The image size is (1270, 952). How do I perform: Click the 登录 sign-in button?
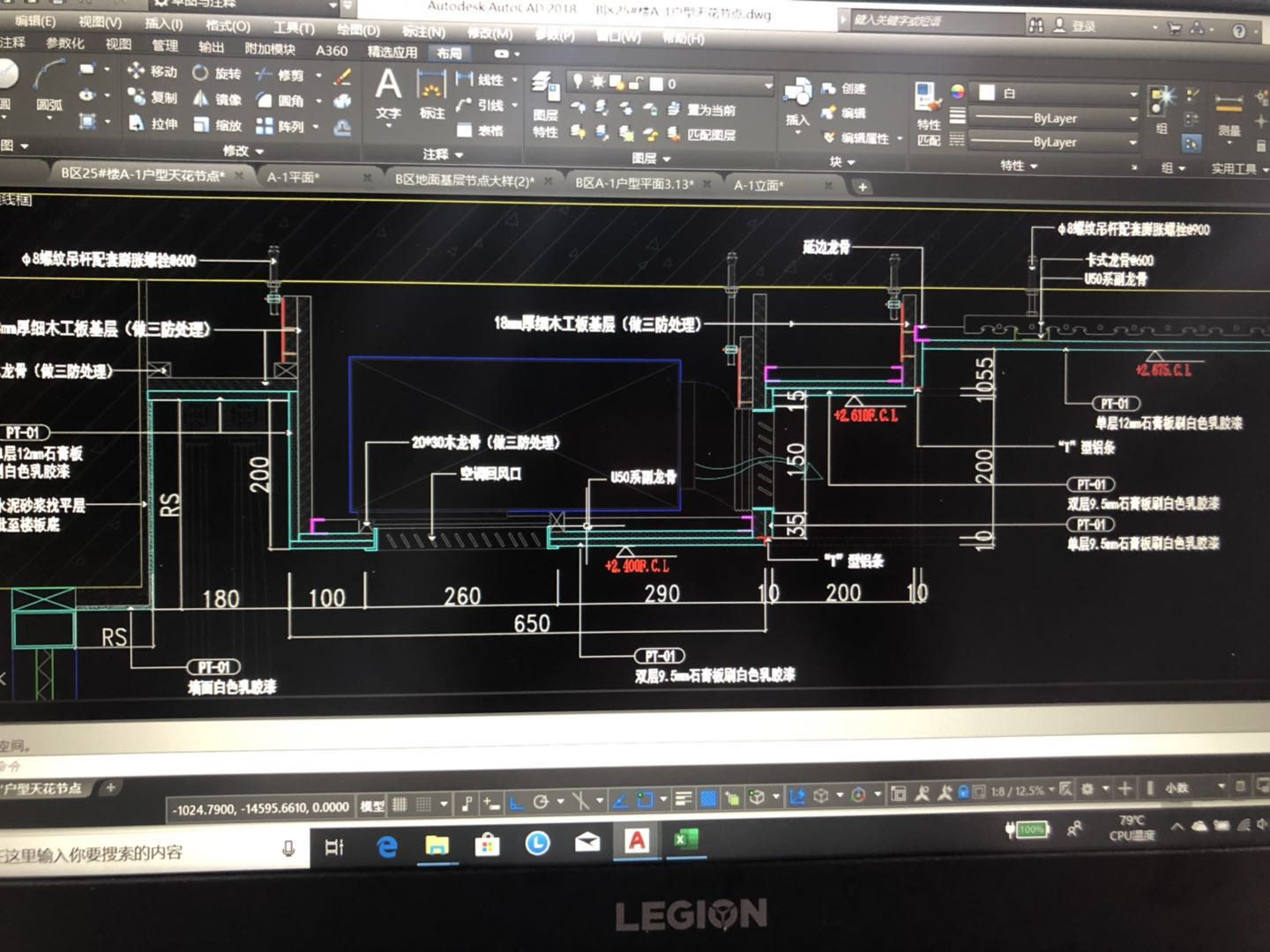(1072, 26)
